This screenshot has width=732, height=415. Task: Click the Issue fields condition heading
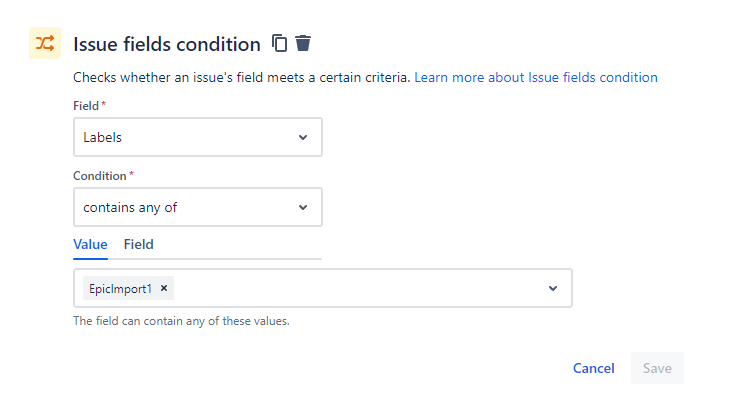point(166,44)
